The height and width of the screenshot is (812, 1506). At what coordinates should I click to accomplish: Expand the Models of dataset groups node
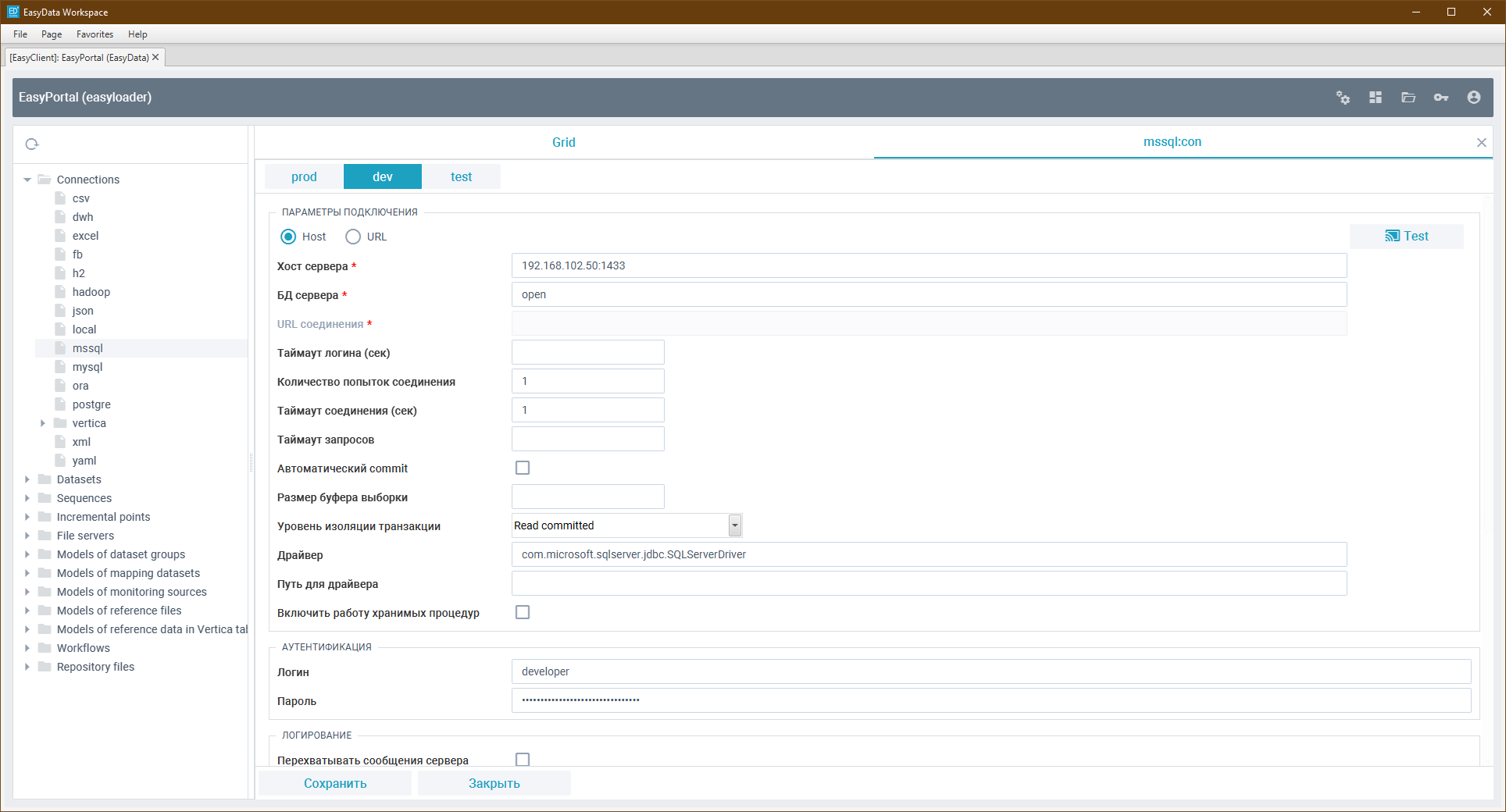pyautogui.click(x=27, y=554)
